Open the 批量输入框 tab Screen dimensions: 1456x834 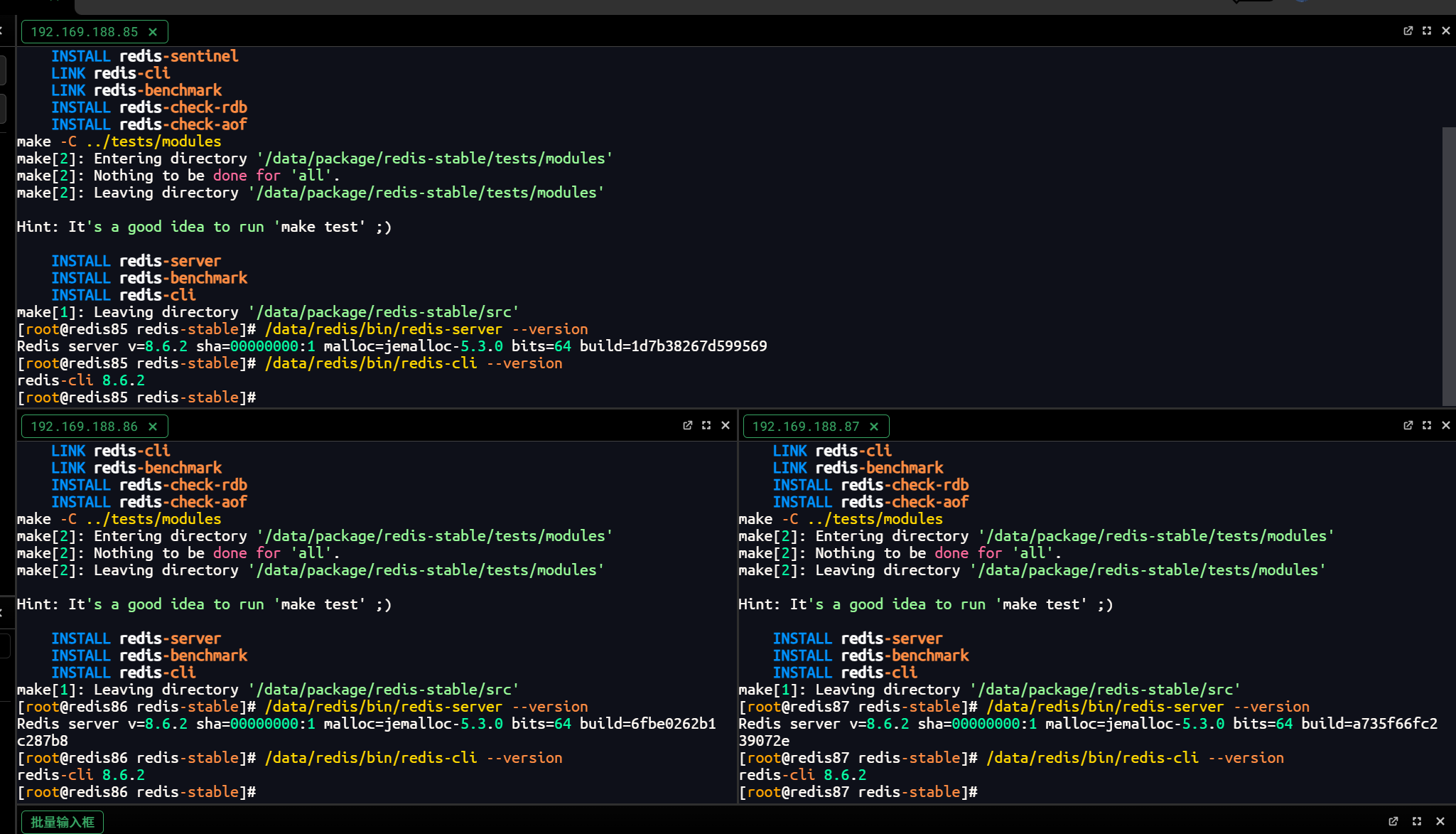point(63,822)
